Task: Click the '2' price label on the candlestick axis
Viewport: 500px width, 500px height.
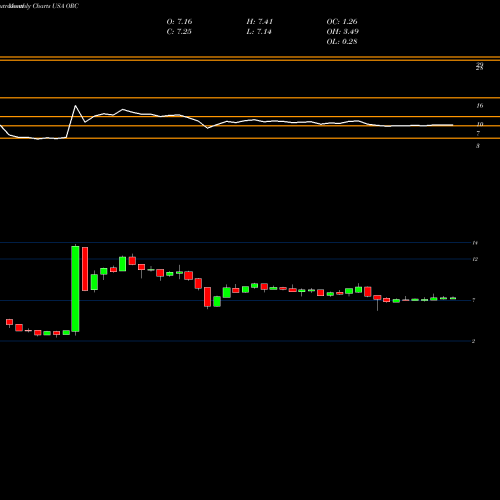Action: [473, 341]
